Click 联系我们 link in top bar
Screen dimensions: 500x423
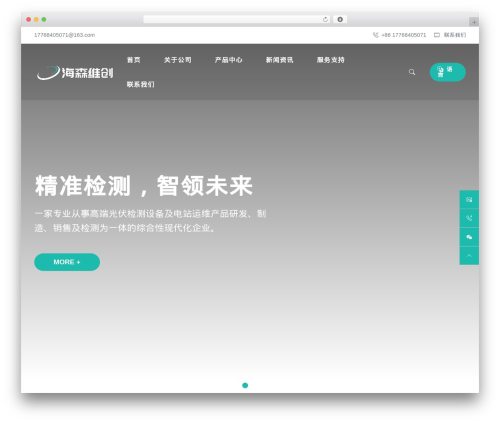pyautogui.click(x=455, y=35)
